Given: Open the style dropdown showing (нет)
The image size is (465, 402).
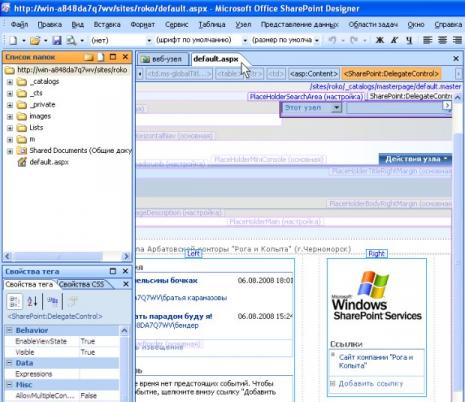Looking at the screenshot, I should (x=149, y=40).
